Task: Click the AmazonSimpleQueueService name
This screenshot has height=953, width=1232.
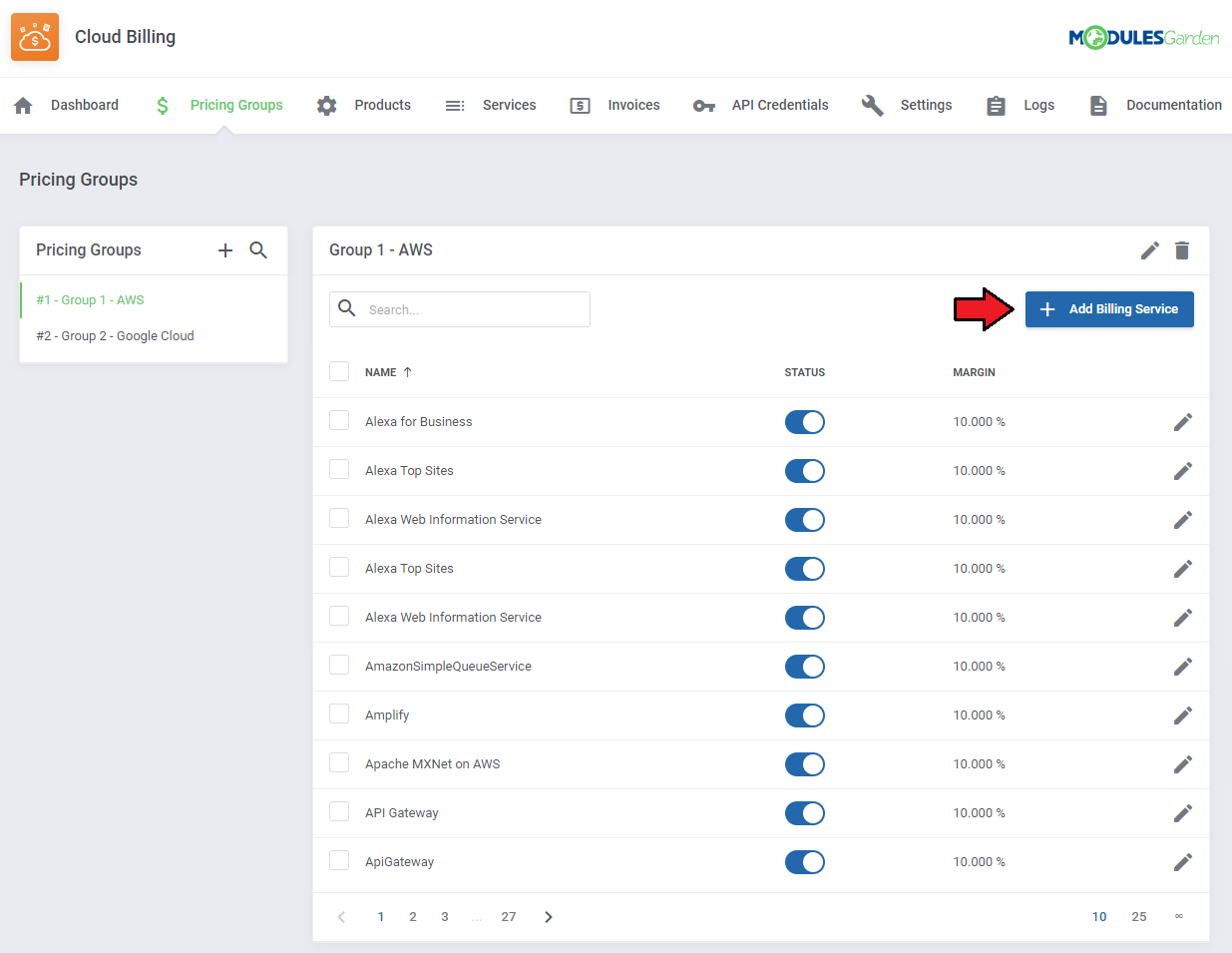Action: [x=448, y=667]
